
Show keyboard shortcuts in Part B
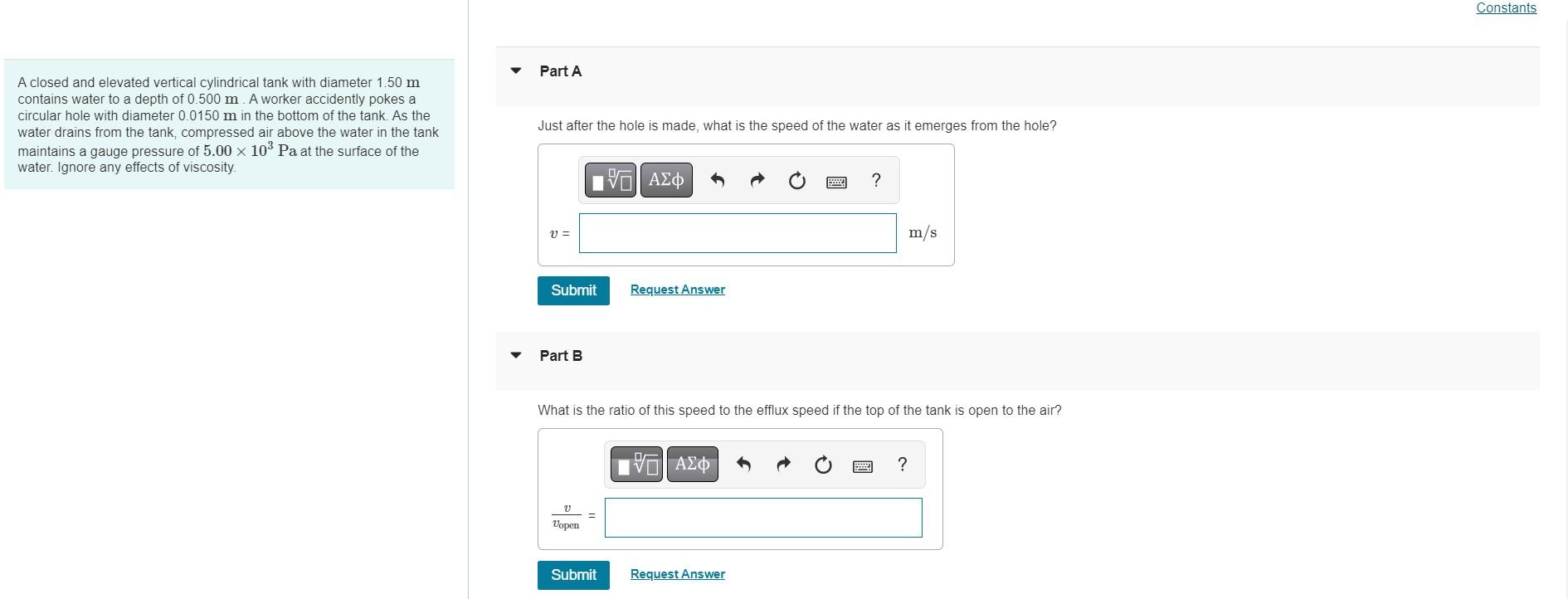click(x=863, y=466)
